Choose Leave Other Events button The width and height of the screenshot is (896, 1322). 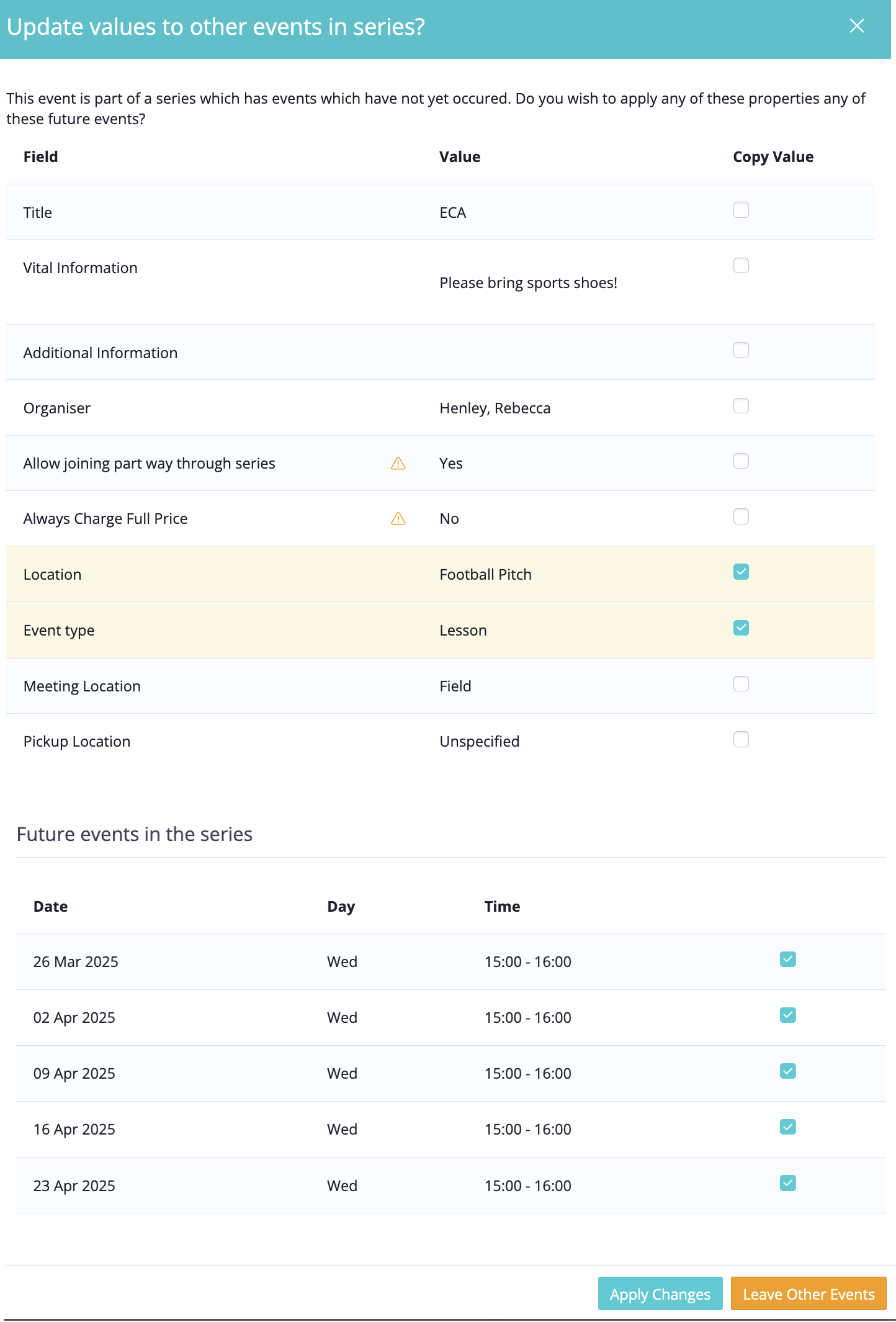point(809,1294)
